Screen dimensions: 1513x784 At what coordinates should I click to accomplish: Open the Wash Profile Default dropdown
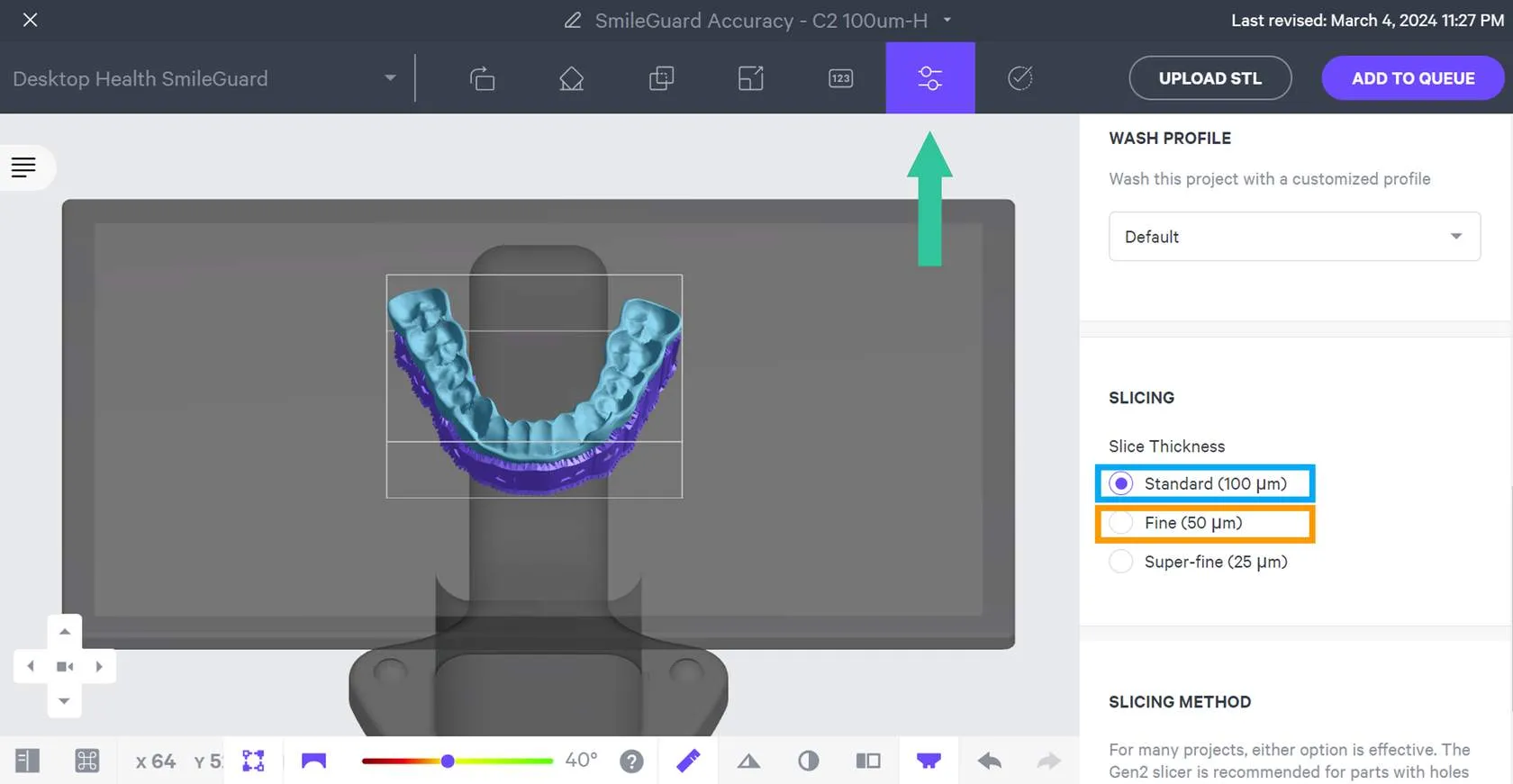click(1294, 237)
